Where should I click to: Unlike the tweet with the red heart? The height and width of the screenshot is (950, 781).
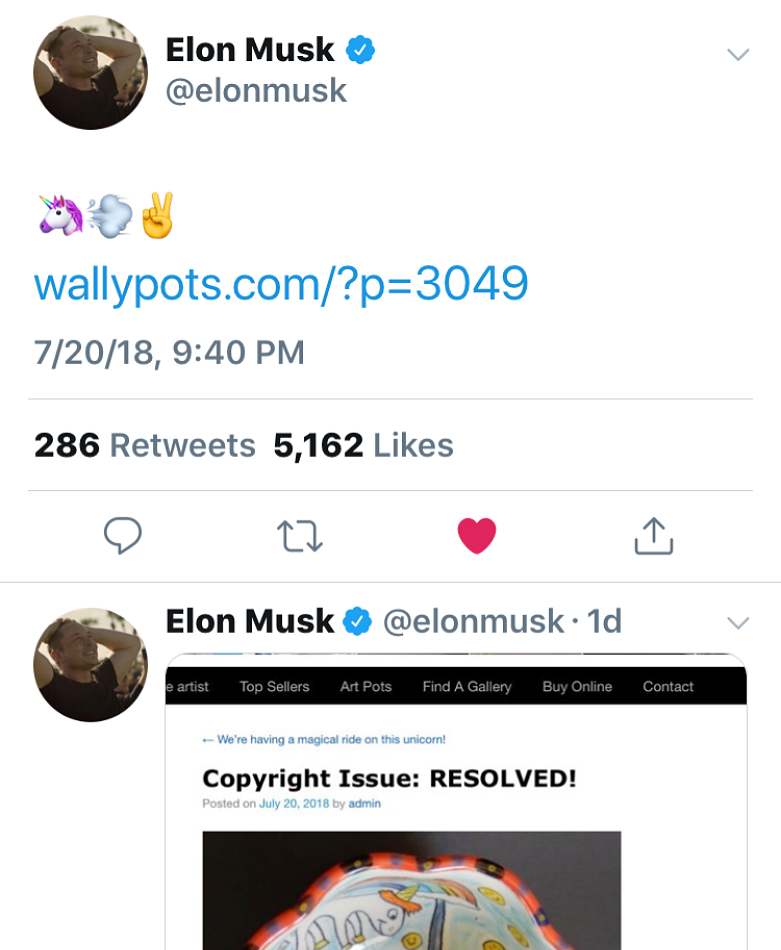tap(477, 535)
